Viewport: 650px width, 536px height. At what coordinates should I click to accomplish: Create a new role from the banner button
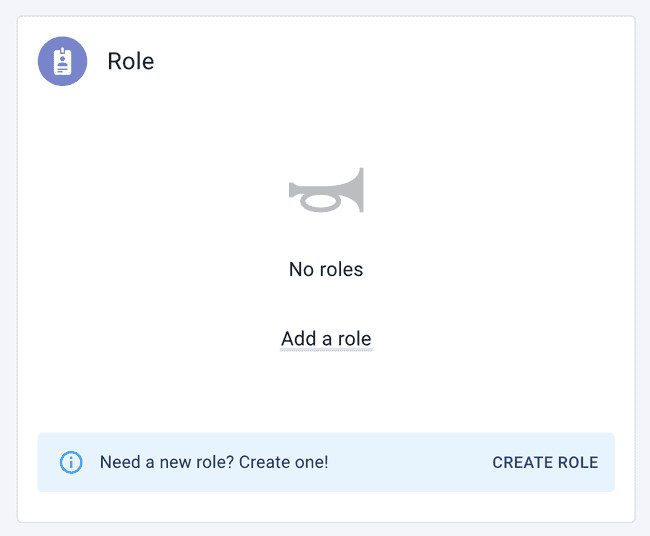(x=545, y=462)
